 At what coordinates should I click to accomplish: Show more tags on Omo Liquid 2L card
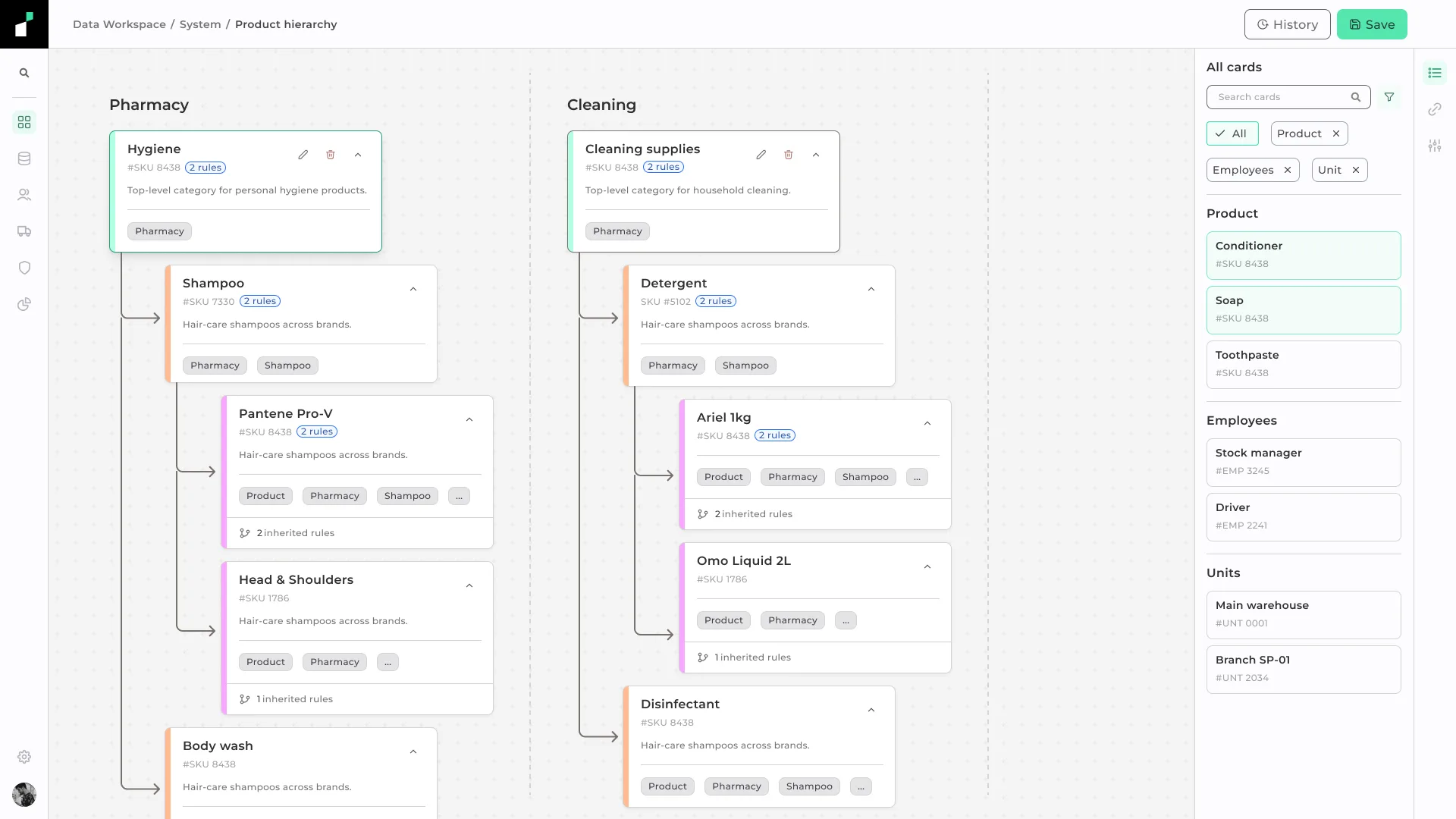[x=846, y=620]
